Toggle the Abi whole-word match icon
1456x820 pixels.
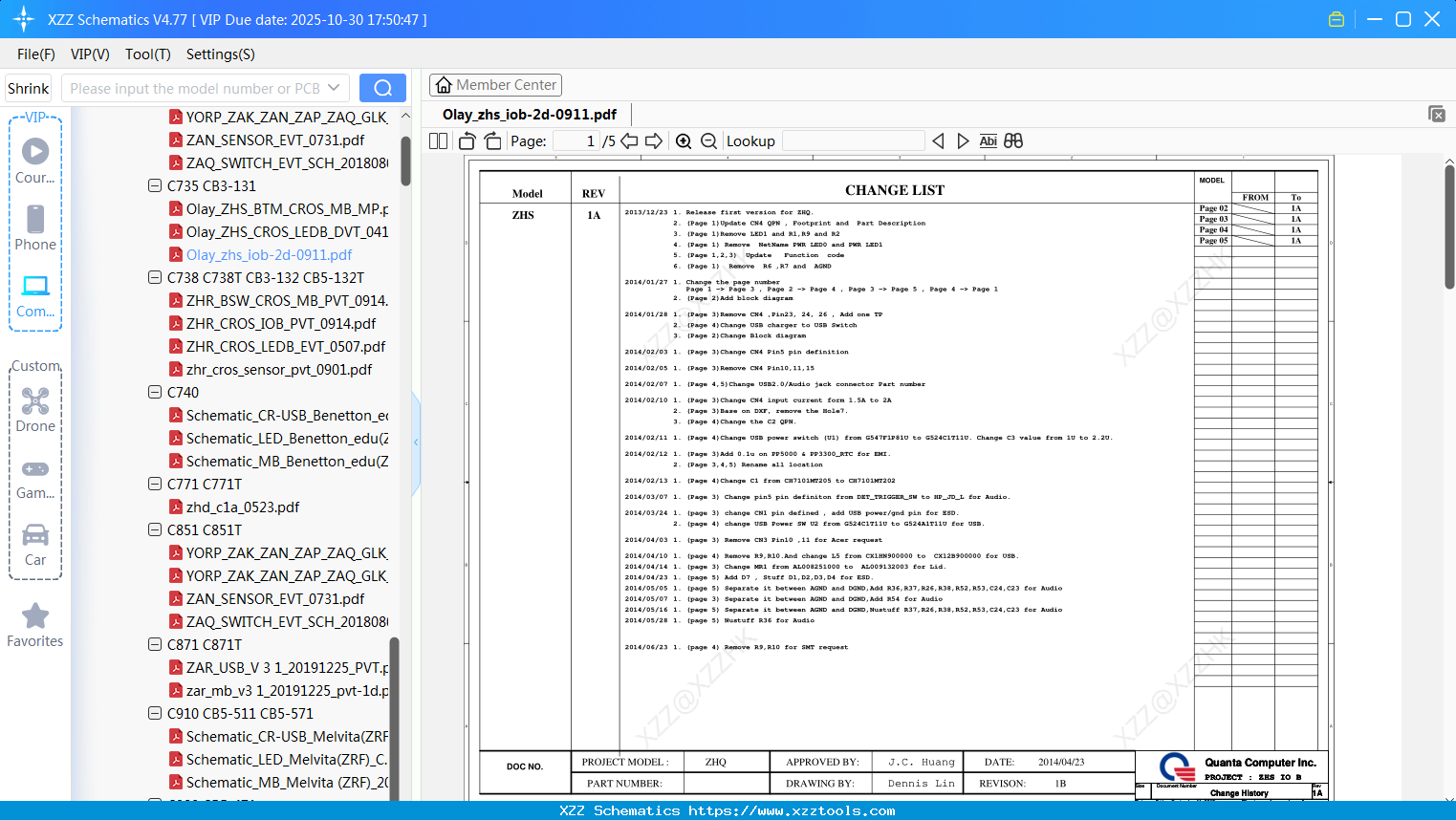[x=989, y=141]
